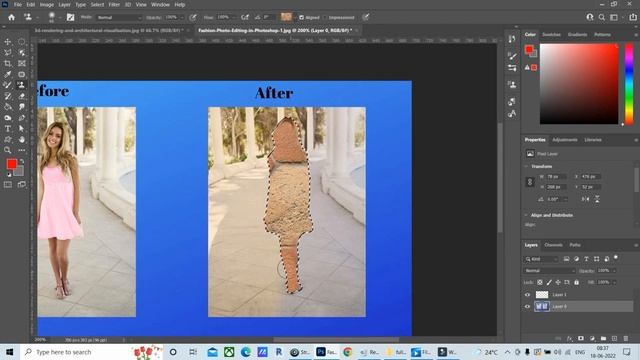Delete the selected layer with trash icon
The height and width of the screenshot is (360, 640).
pos(626,338)
